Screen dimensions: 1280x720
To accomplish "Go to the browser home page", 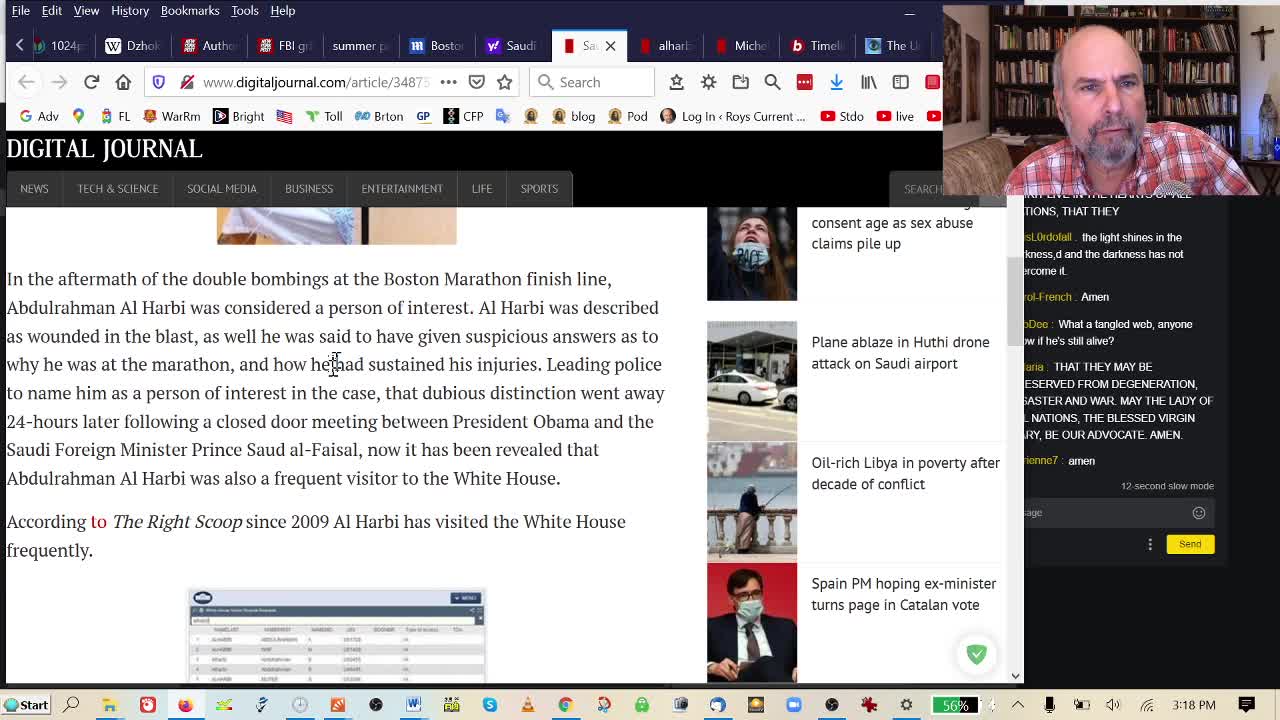I will [123, 82].
